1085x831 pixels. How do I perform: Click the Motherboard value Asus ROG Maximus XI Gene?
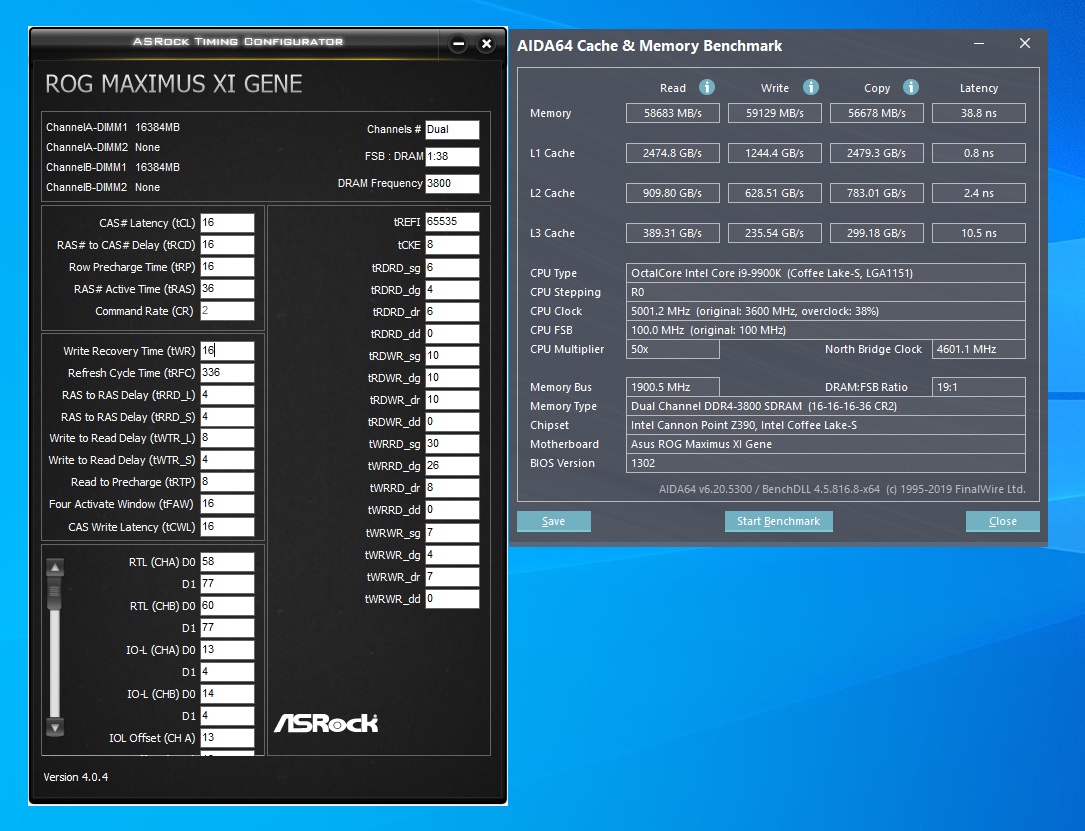coord(826,444)
